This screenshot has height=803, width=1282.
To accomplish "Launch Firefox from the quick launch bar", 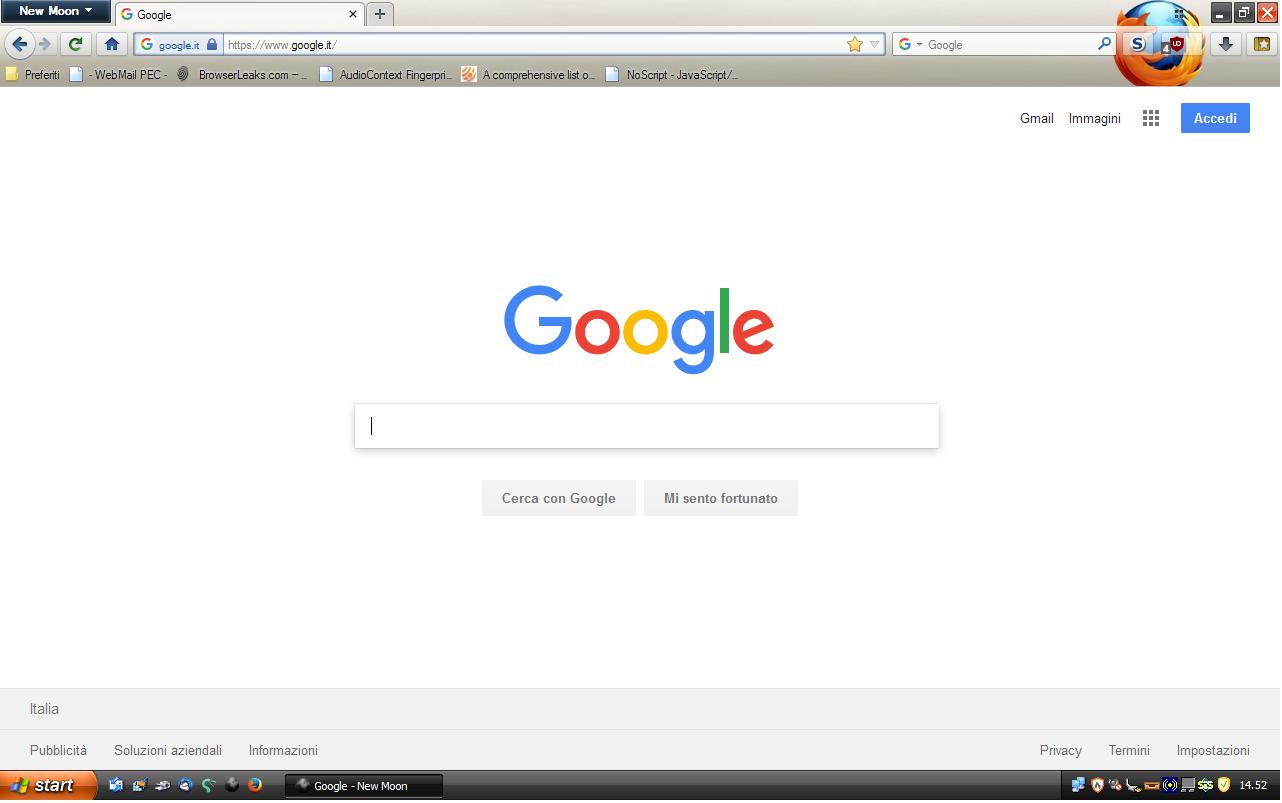I will point(255,786).
